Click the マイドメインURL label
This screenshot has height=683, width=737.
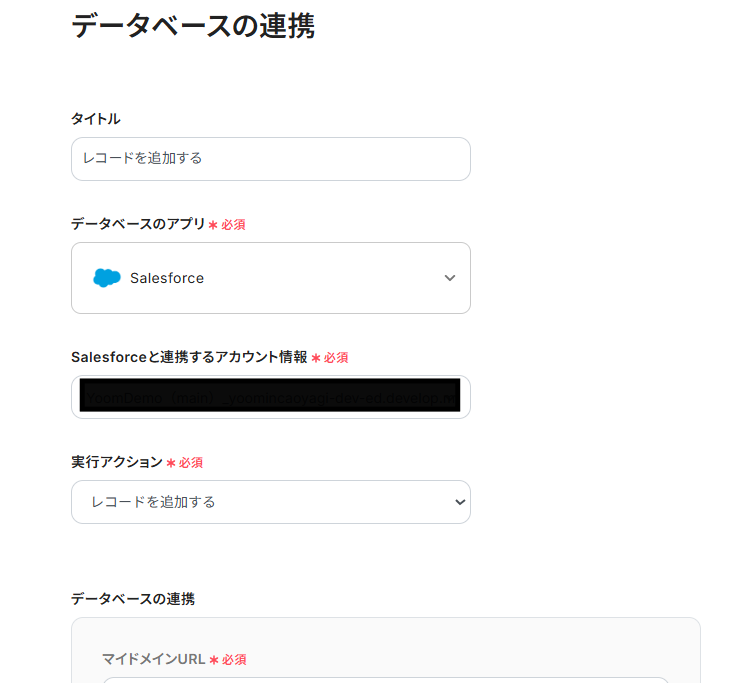(x=153, y=659)
